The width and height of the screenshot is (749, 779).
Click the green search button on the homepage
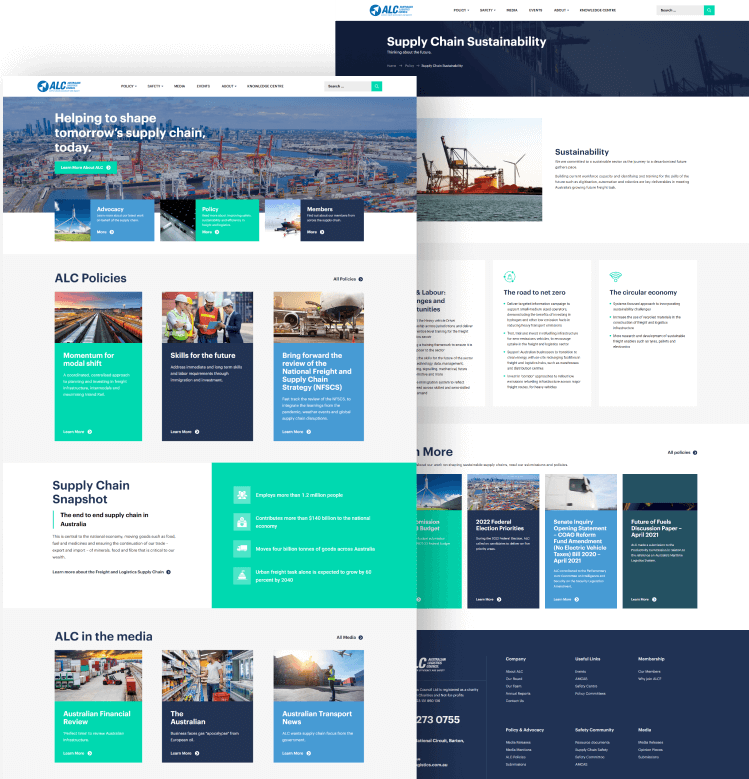tap(376, 86)
